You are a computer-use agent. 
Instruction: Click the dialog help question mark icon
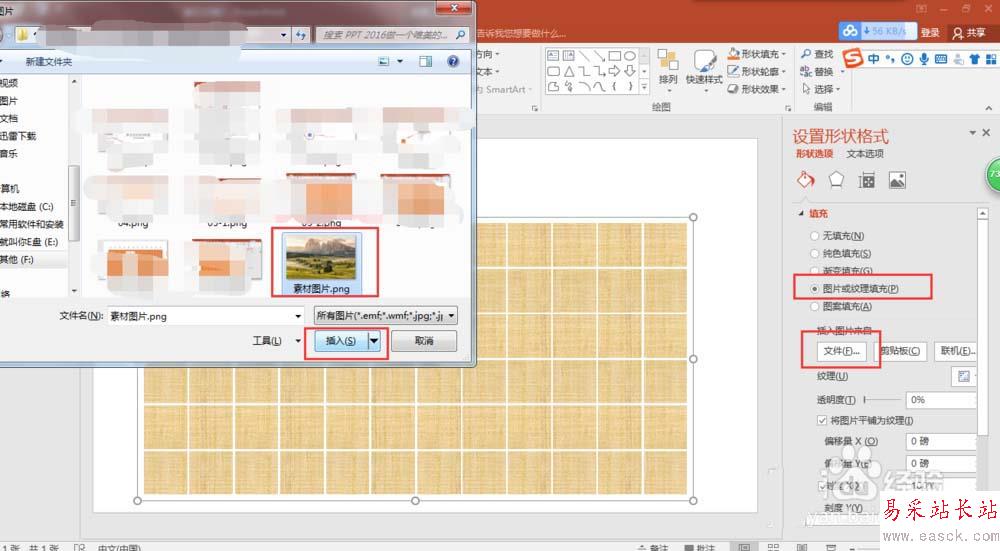coord(453,61)
